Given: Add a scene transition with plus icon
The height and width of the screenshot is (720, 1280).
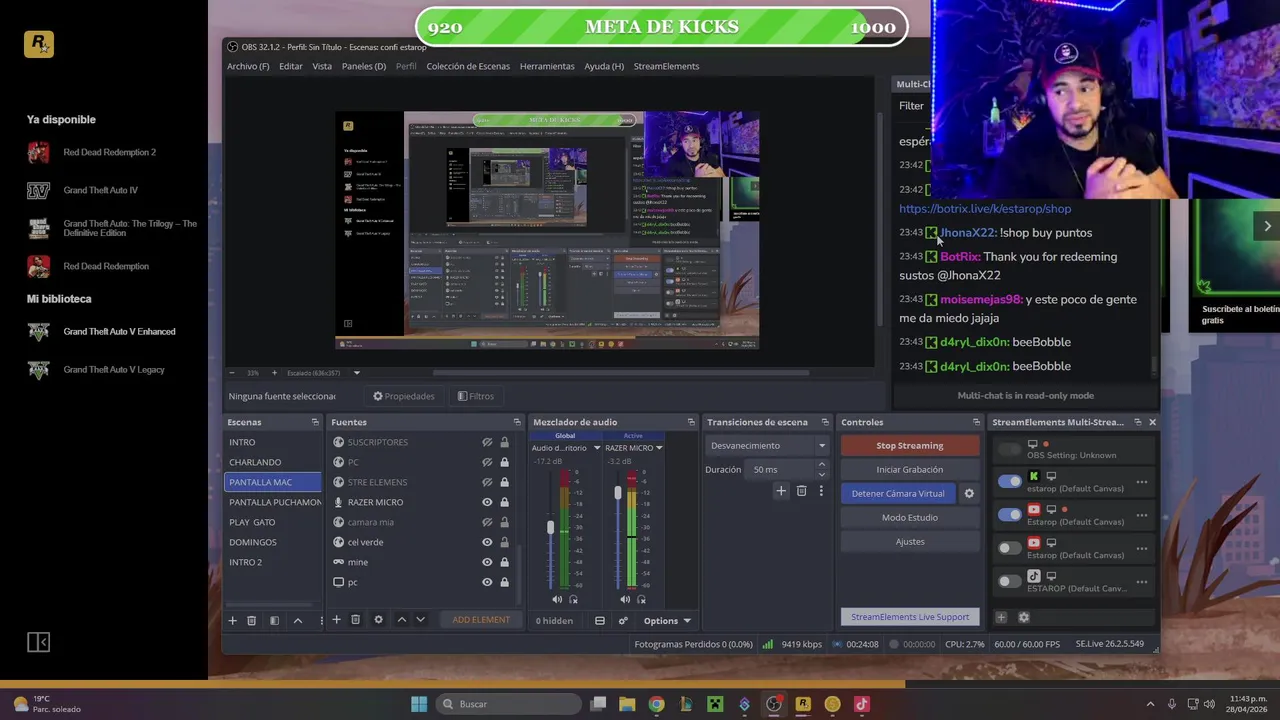Looking at the screenshot, I should pyautogui.click(x=781, y=491).
